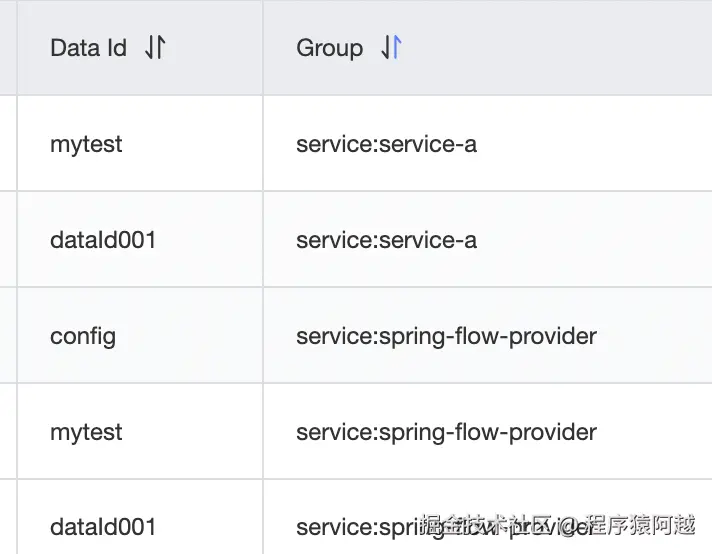Click empty left cell of bottom dataId001 row

coord(8,520)
